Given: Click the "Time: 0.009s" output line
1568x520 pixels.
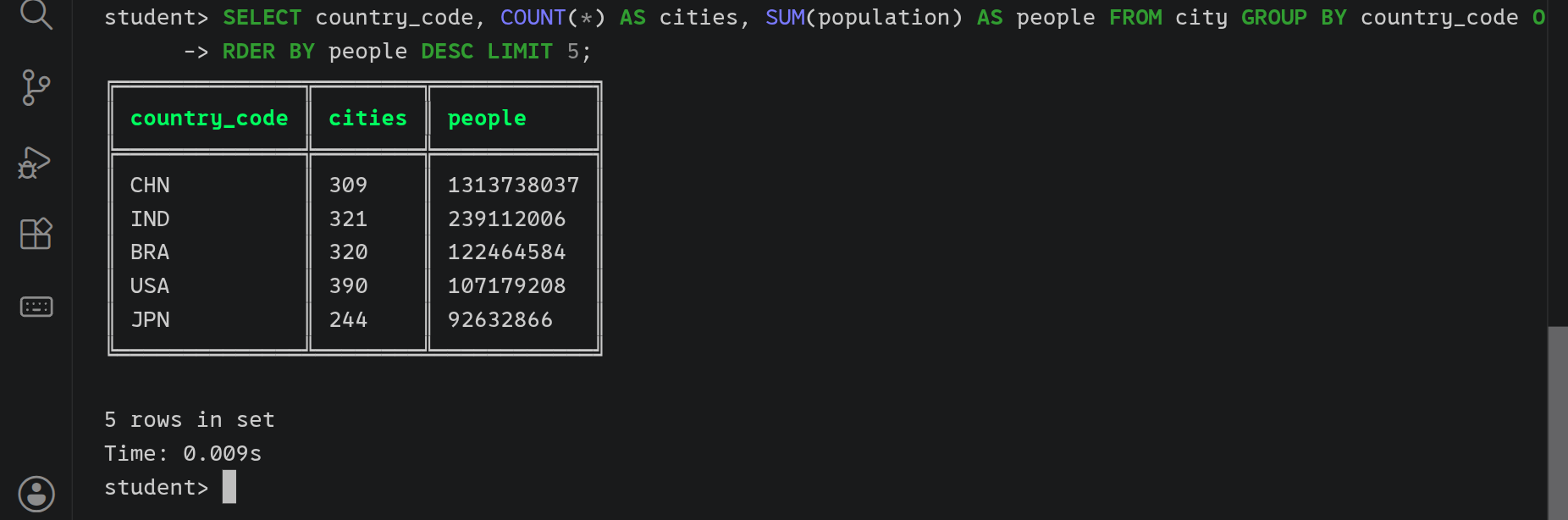Looking at the screenshot, I should click(183, 453).
